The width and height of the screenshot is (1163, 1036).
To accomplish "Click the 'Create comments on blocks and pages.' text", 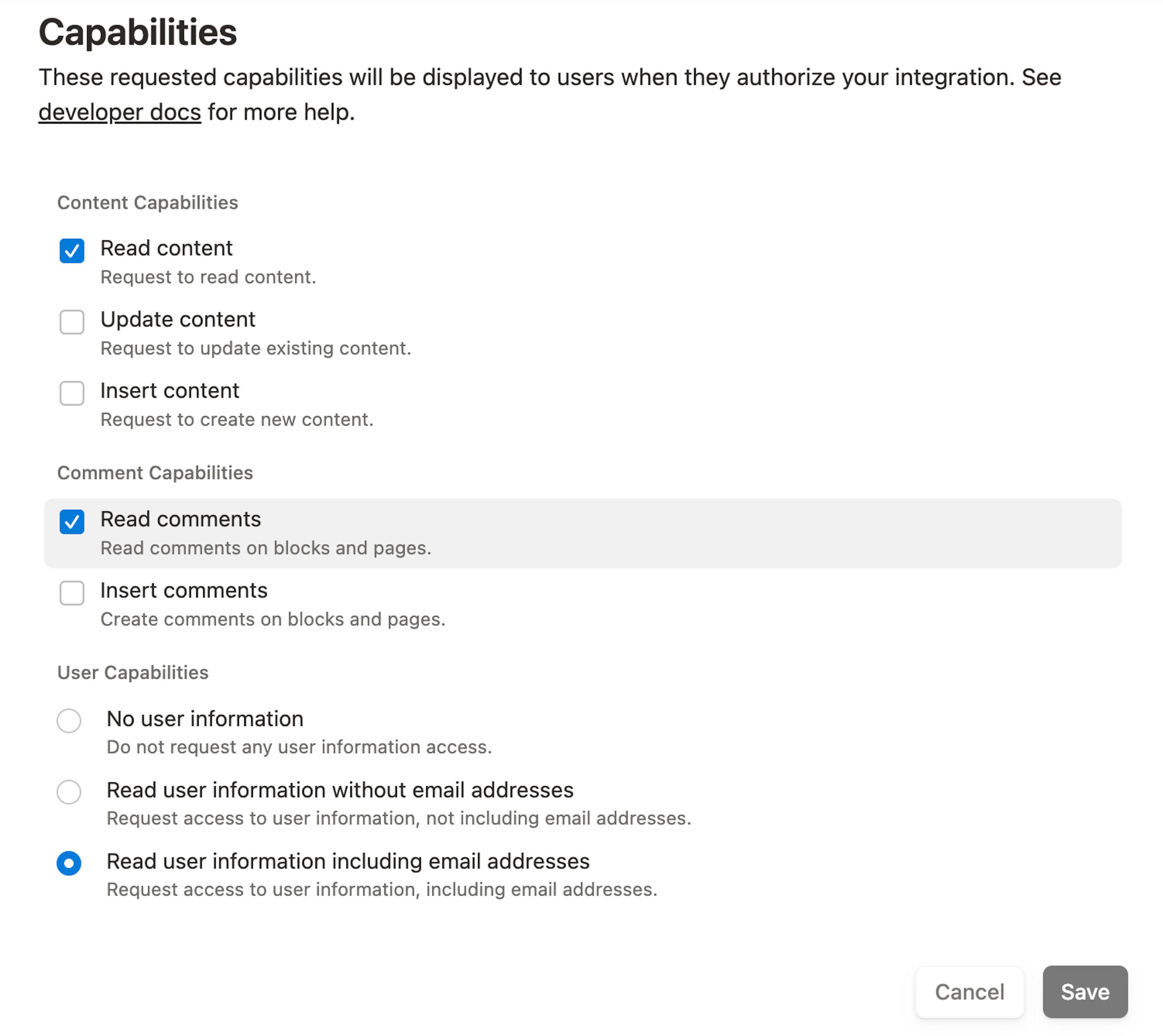I will click(x=273, y=619).
